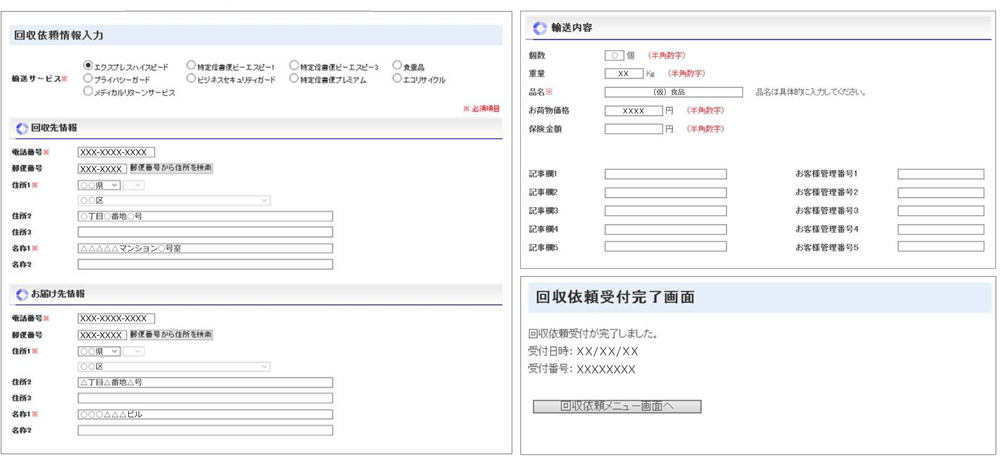
Task: Click the 名称1 field containing ○○○△△△ビル
Action: [205, 414]
